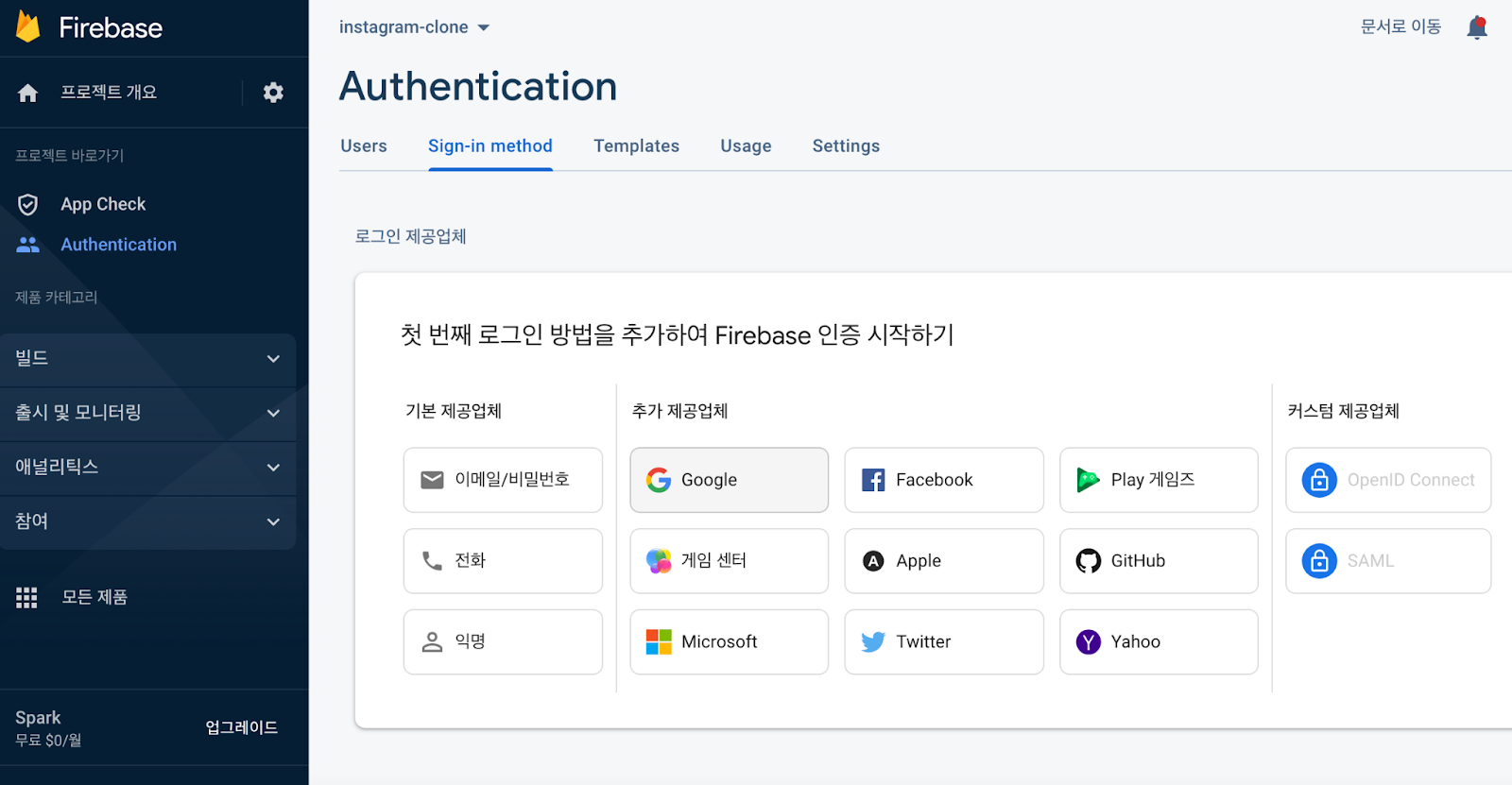Click the Apple provider icon
Screen dimensions: 1512x785
click(873, 561)
